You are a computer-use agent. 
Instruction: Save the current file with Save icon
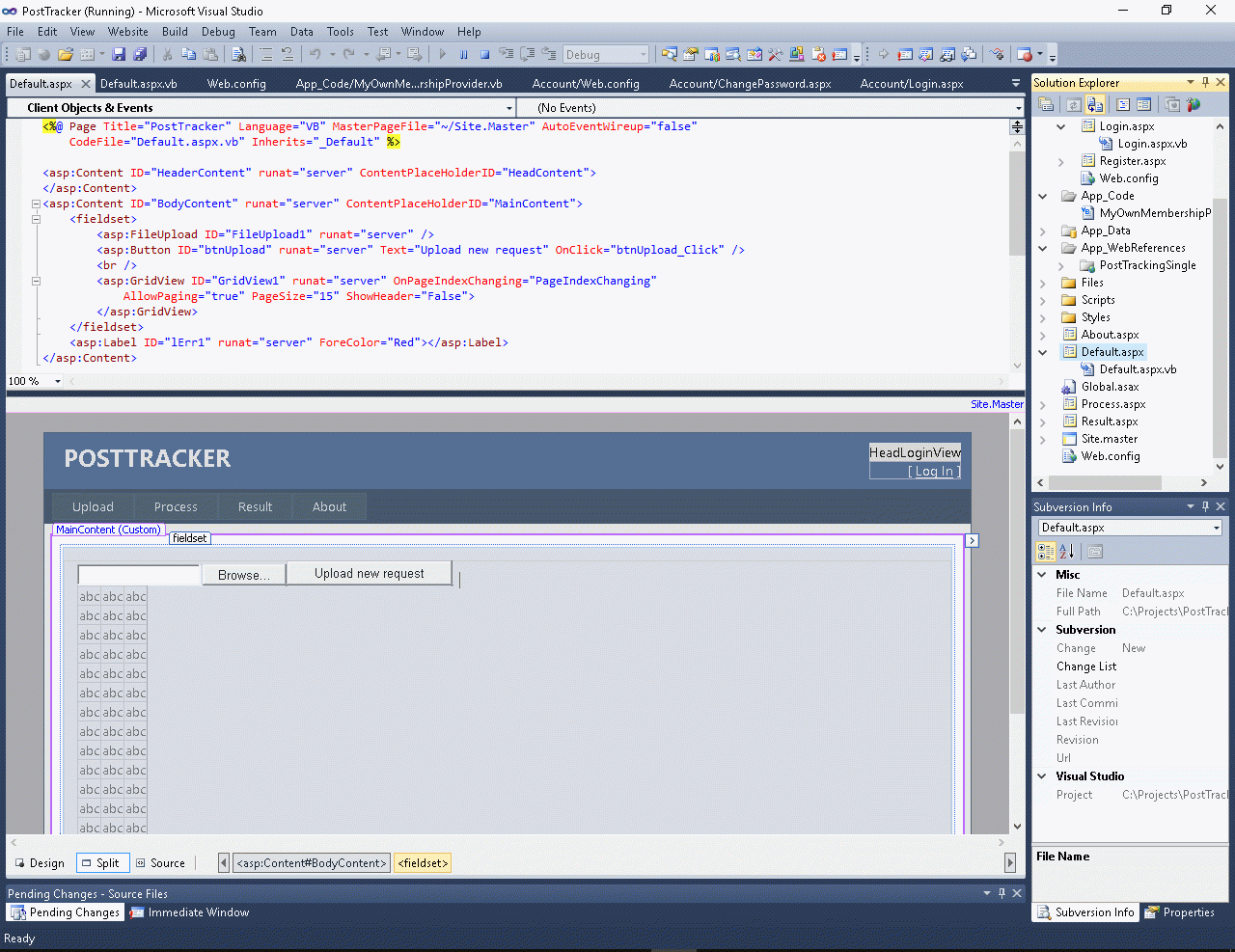tap(119, 55)
